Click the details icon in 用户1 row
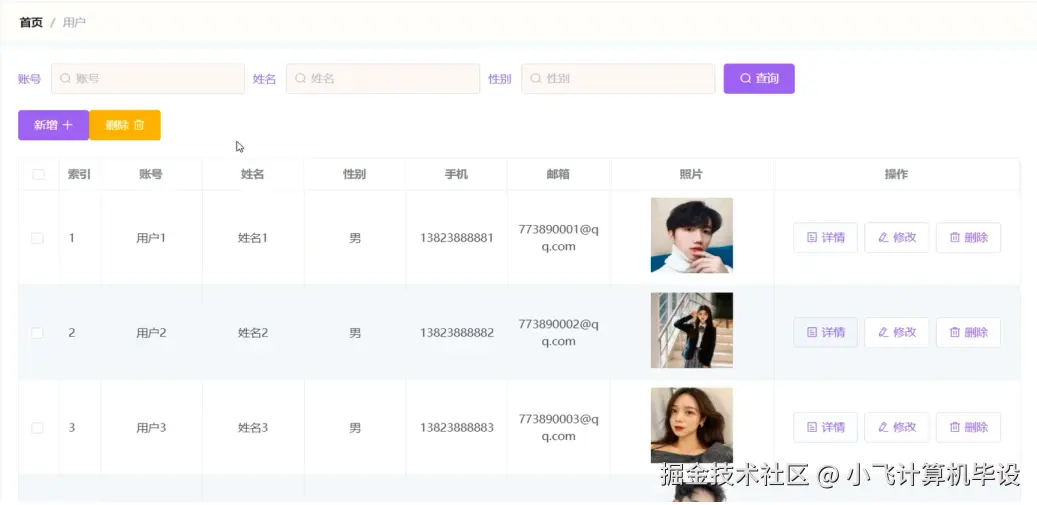This screenshot has height=505, width=1037. coord(812,238)
